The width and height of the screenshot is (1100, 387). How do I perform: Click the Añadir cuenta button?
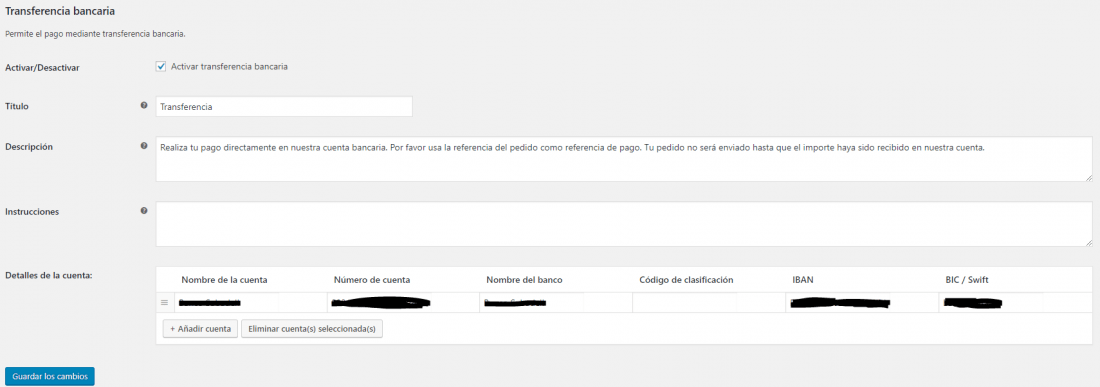point(200,329)
